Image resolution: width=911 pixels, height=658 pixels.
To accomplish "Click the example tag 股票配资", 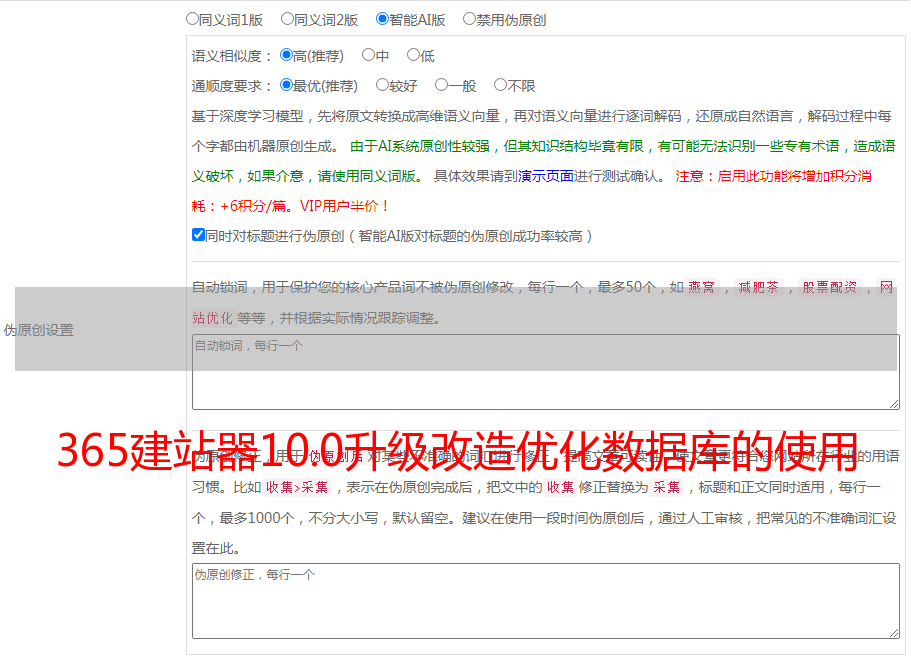I will pos(830,287).
